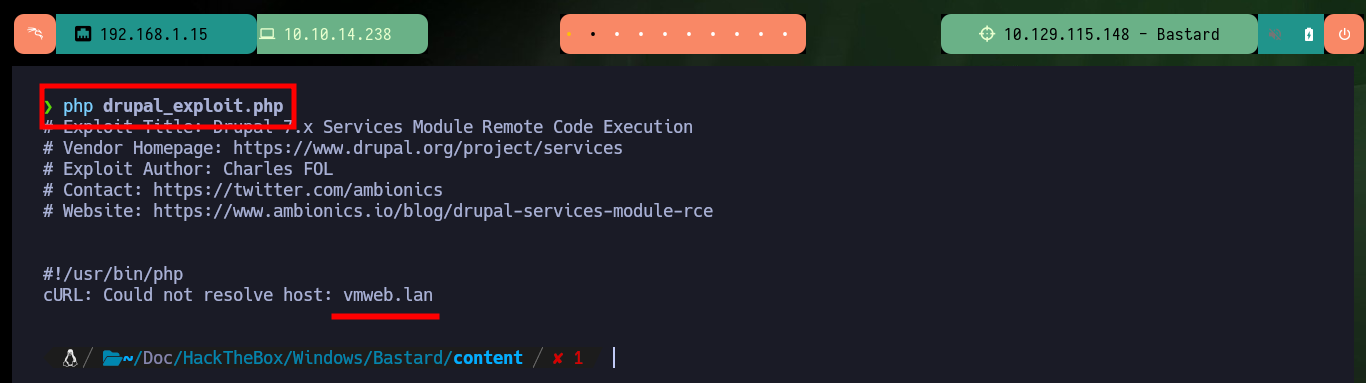Switch to the first orange workspace dot
Image resolution: width=1366 pixels, height=383 pixels.
[569, 34]
